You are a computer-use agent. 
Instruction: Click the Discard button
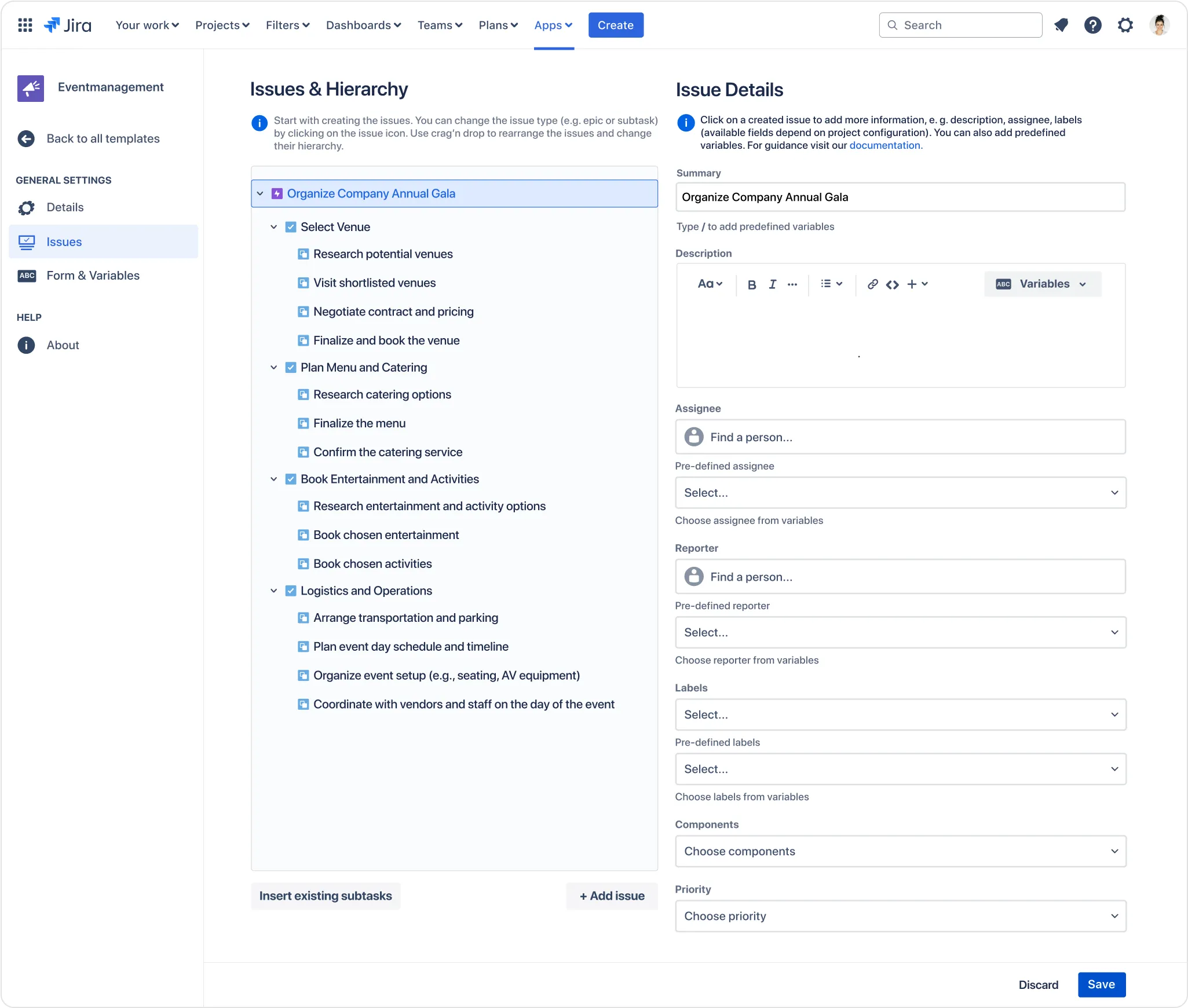(1039, 985)
